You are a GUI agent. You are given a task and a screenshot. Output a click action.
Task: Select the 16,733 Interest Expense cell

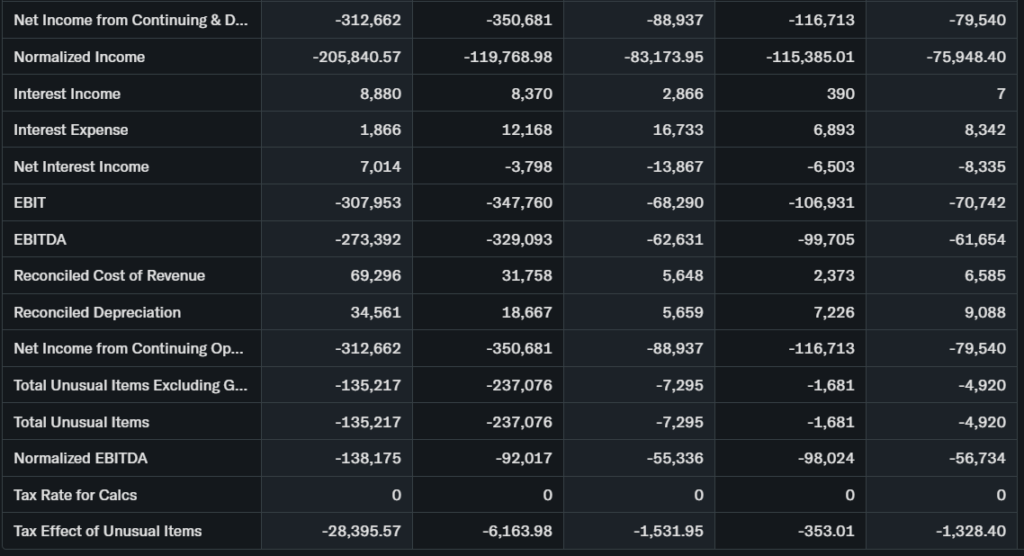679,130
